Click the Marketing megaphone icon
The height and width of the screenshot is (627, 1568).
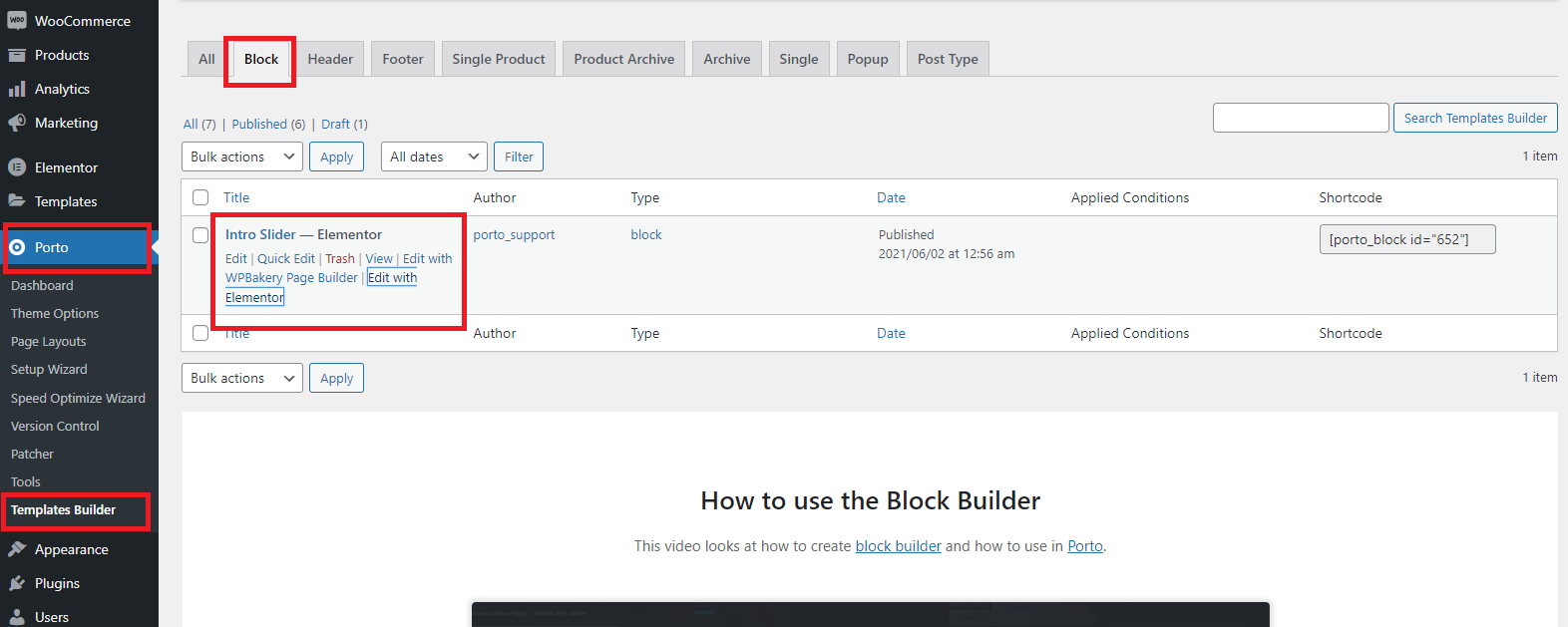17,123
